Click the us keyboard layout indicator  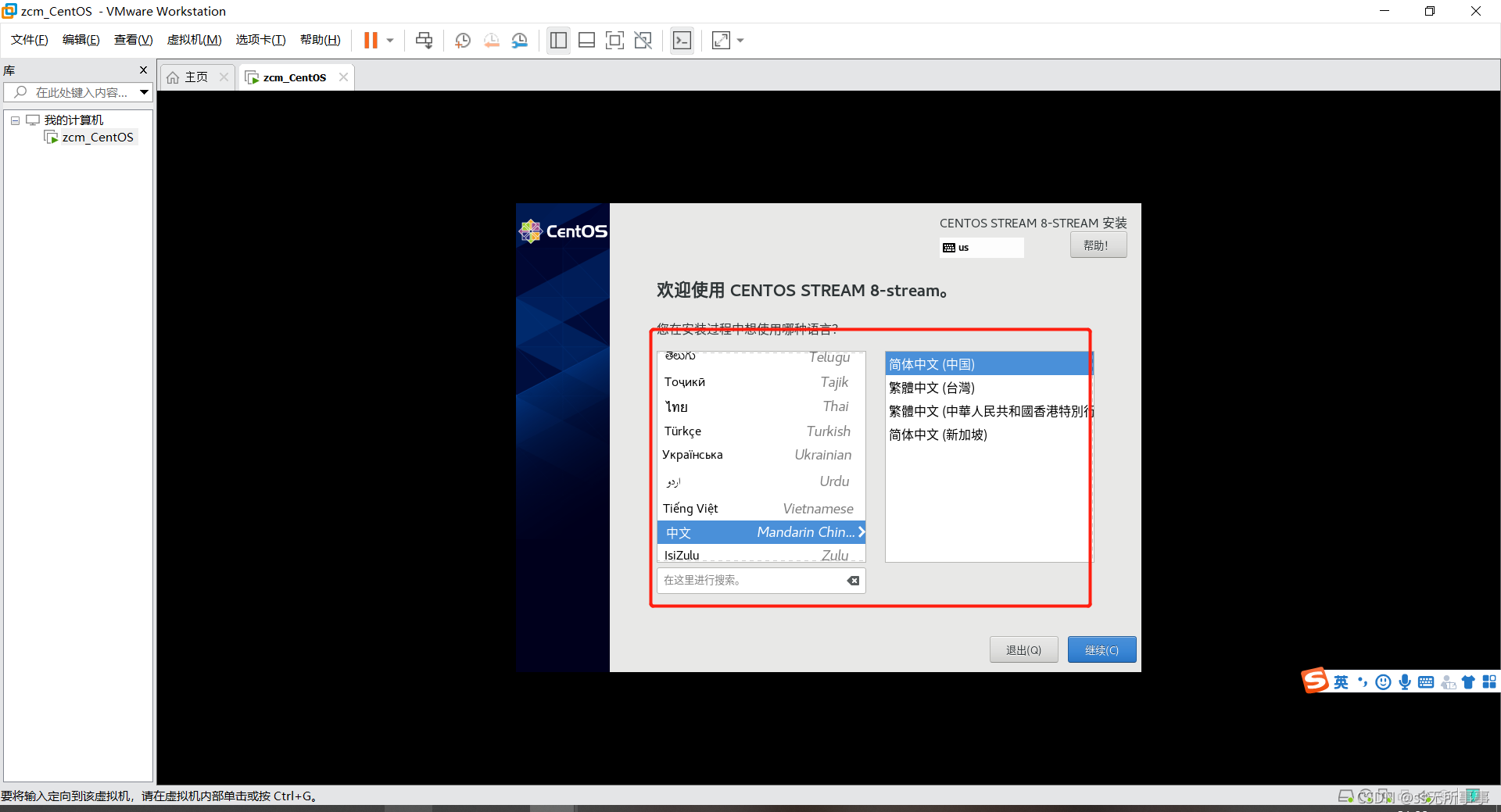(x=982, y=248)
